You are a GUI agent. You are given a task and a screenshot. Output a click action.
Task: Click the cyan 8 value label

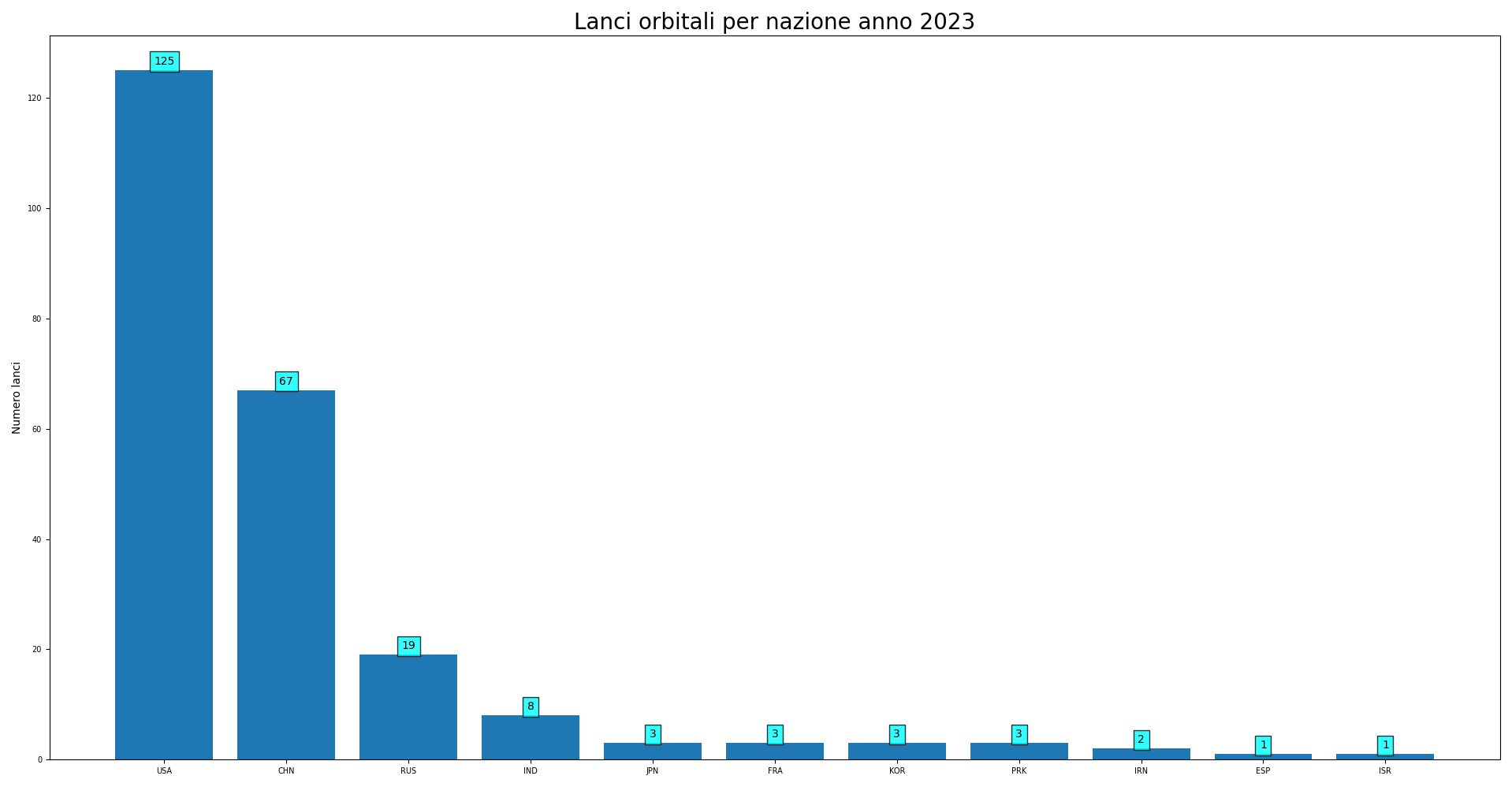point(531,707)
